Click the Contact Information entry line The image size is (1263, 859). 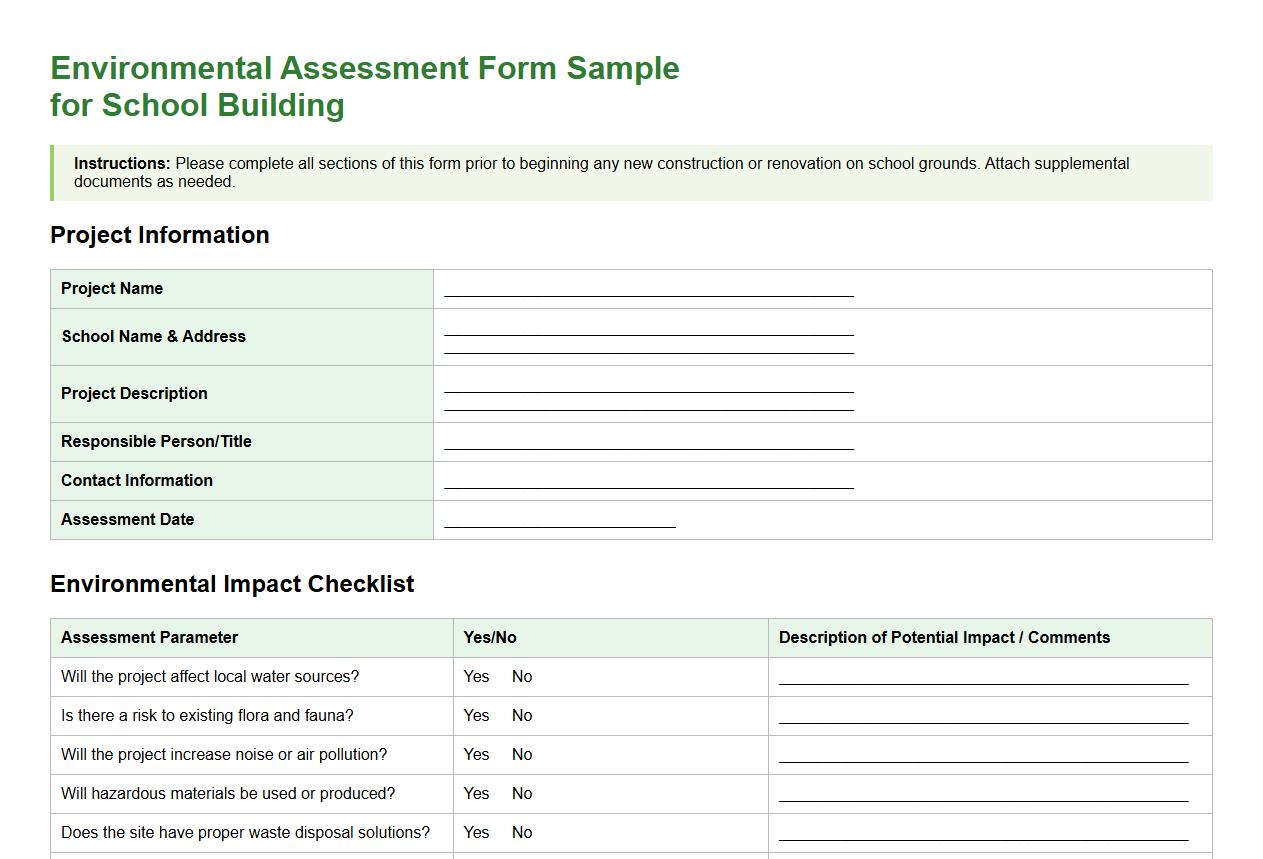coord(648,484)
